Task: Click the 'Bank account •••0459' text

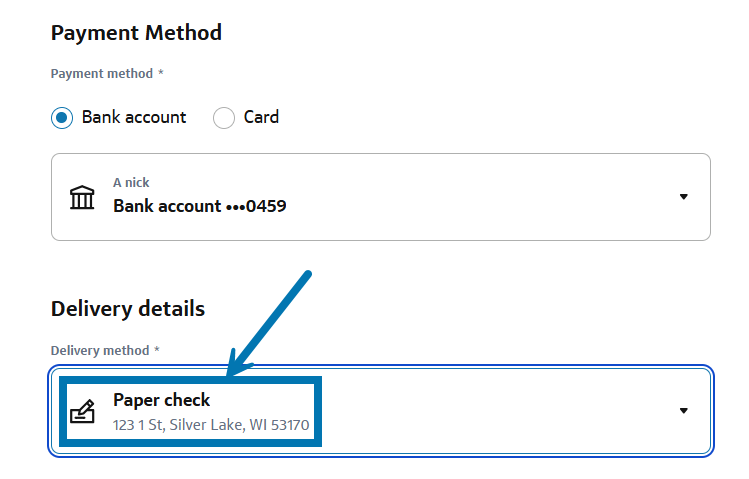Action: (199, 207)
